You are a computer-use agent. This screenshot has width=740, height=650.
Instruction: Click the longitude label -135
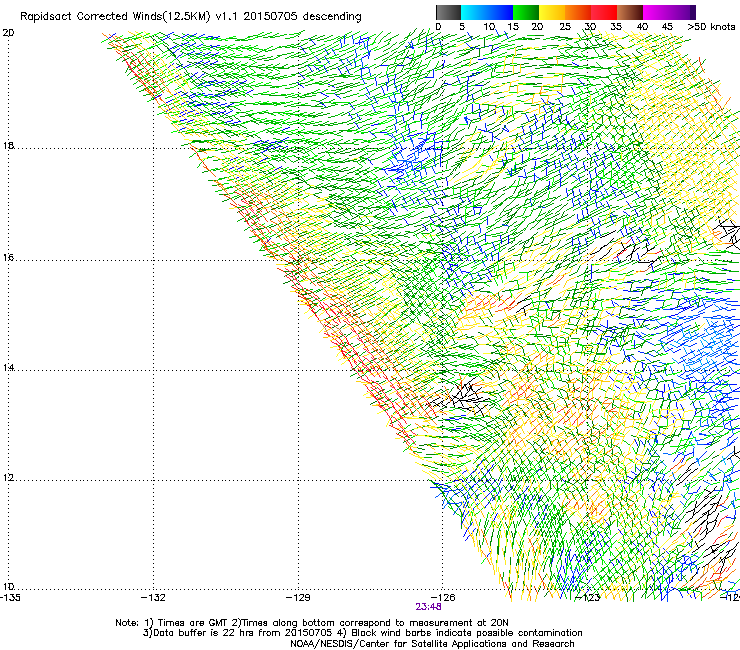10,598
